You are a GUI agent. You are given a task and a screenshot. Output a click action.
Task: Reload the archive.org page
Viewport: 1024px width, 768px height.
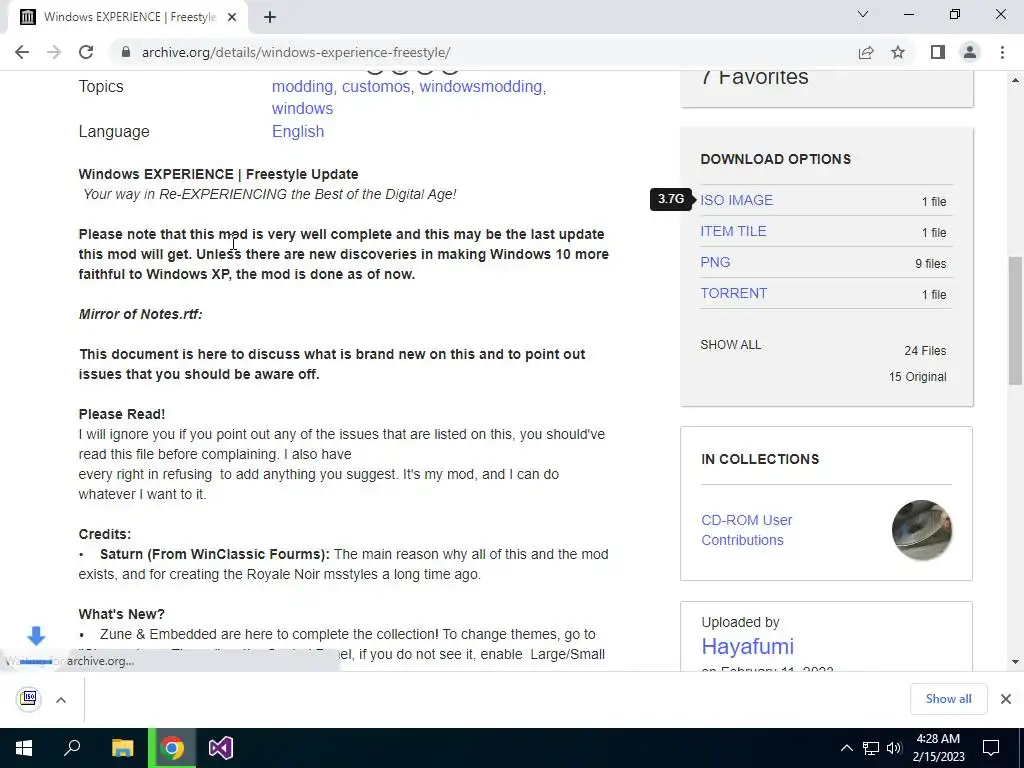click(86, 52)
